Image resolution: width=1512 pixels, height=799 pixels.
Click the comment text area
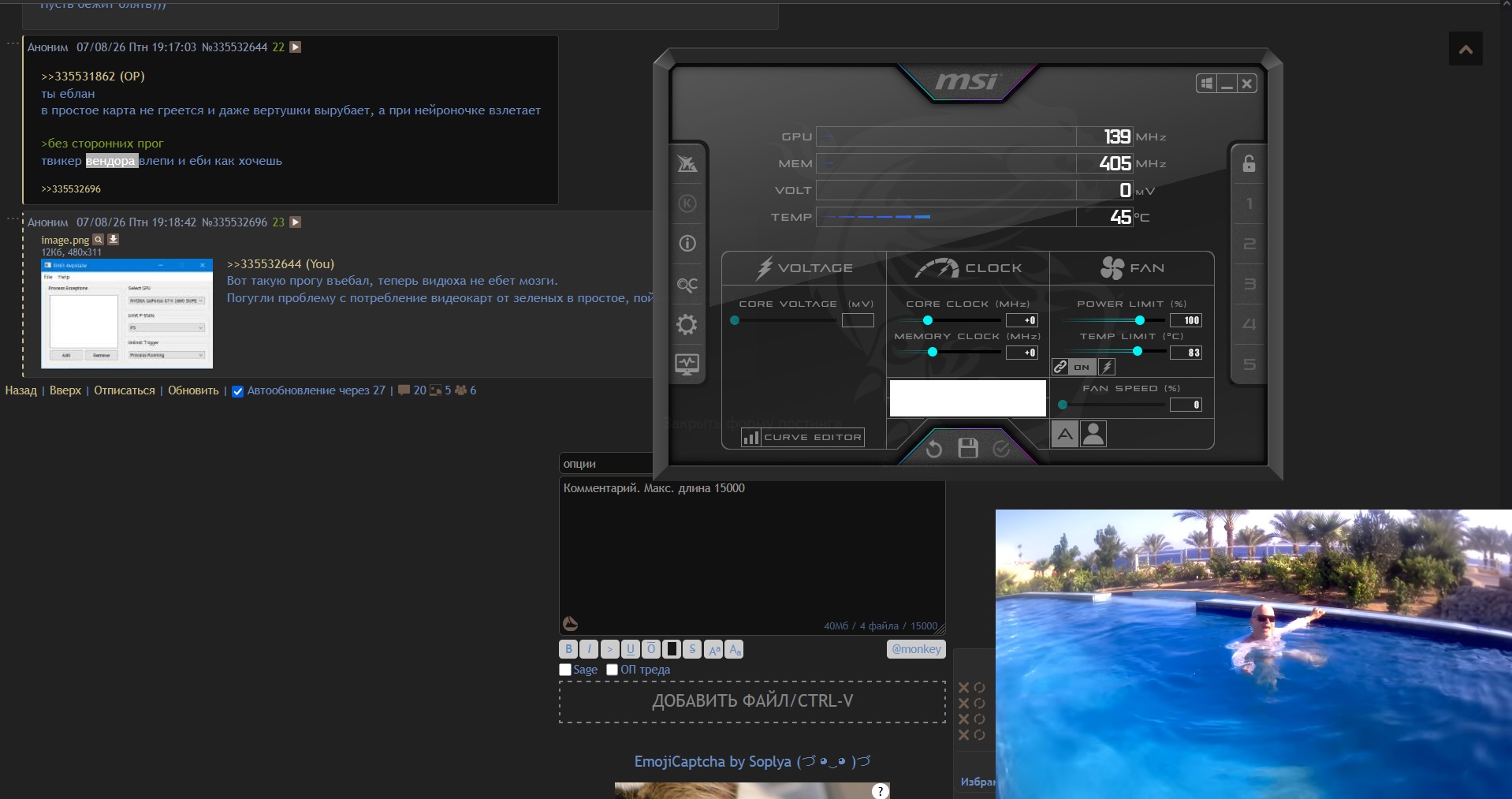click(x=752, y=556)
